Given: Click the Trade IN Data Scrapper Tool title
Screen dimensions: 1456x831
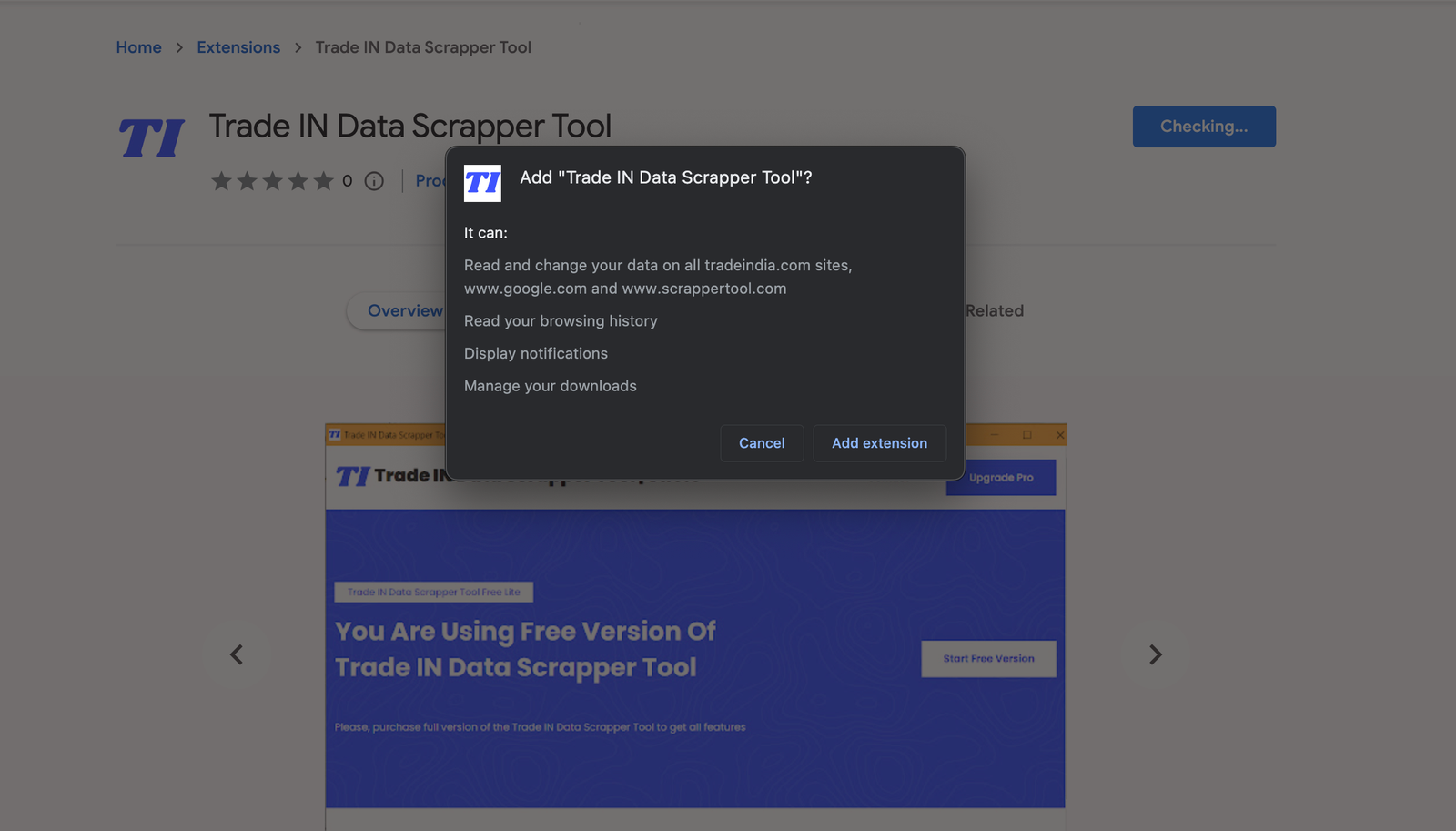Looking at the screenshot, I should coord(410,127).
